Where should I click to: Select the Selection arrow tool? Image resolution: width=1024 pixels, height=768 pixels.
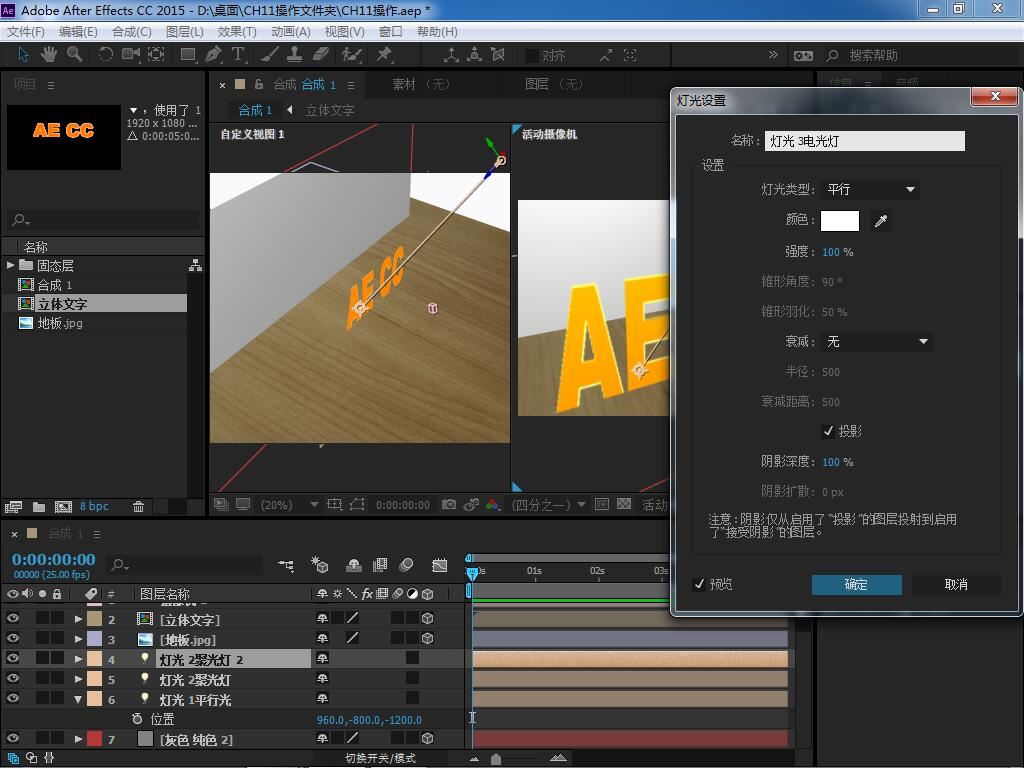coord(23,55)
